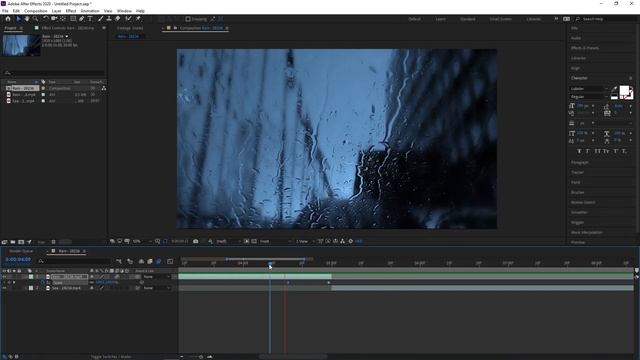This screenshot has width=640, height=360.
Task: Open the Animation menu
Action: [x=90, y=11]
